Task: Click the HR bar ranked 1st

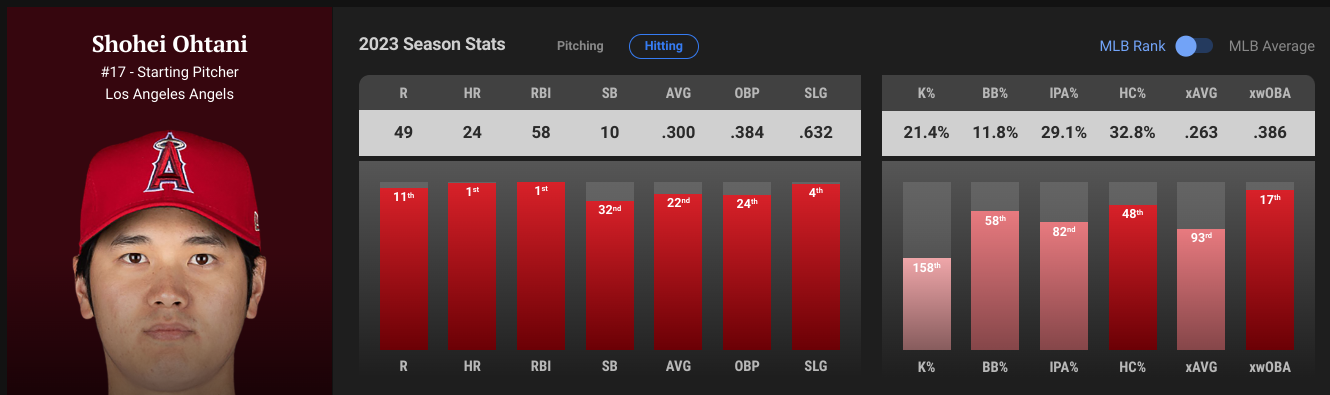Action: click(472, 266)
